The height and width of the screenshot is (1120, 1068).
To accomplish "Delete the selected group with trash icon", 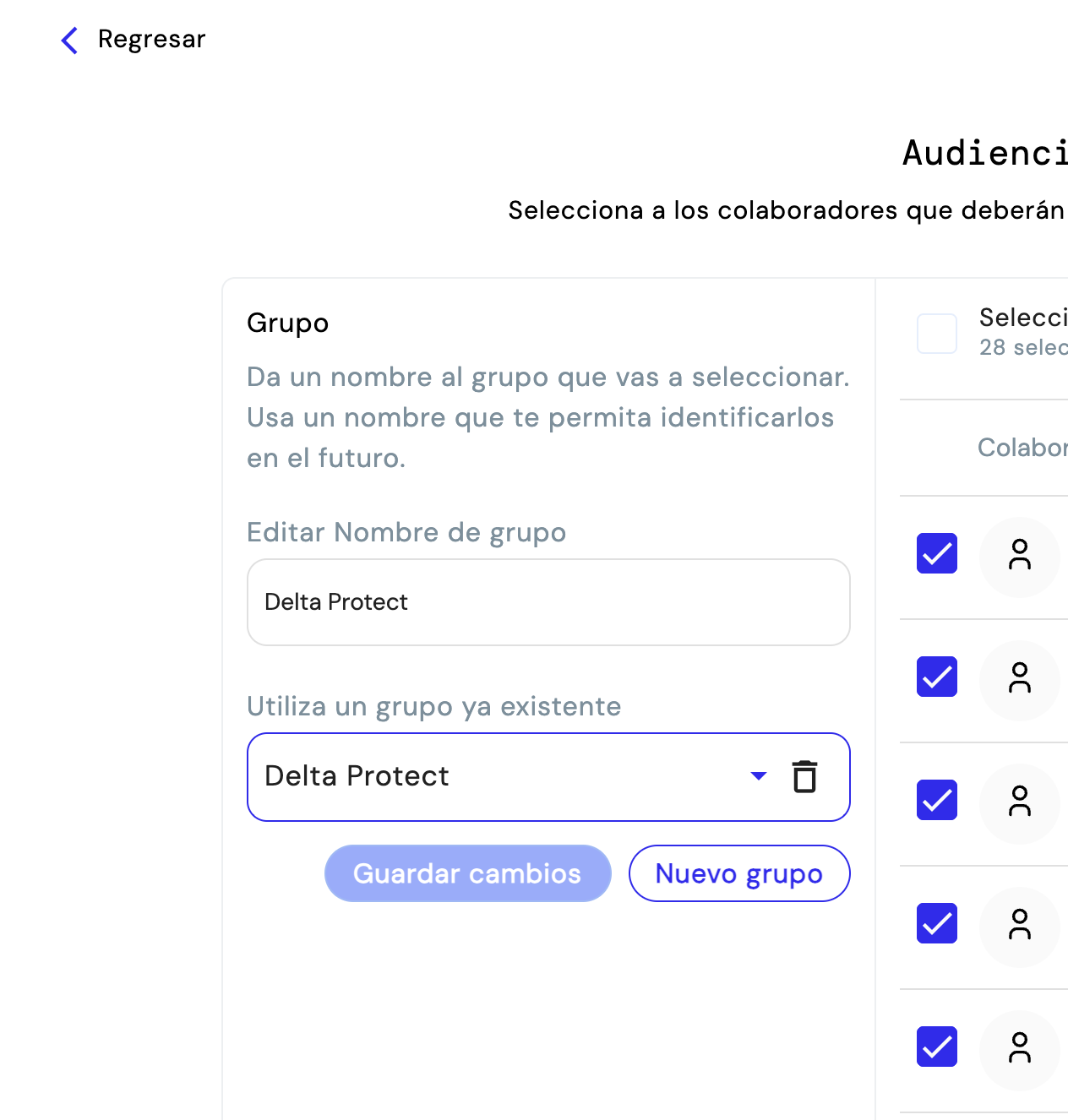I will coord(804,777).
